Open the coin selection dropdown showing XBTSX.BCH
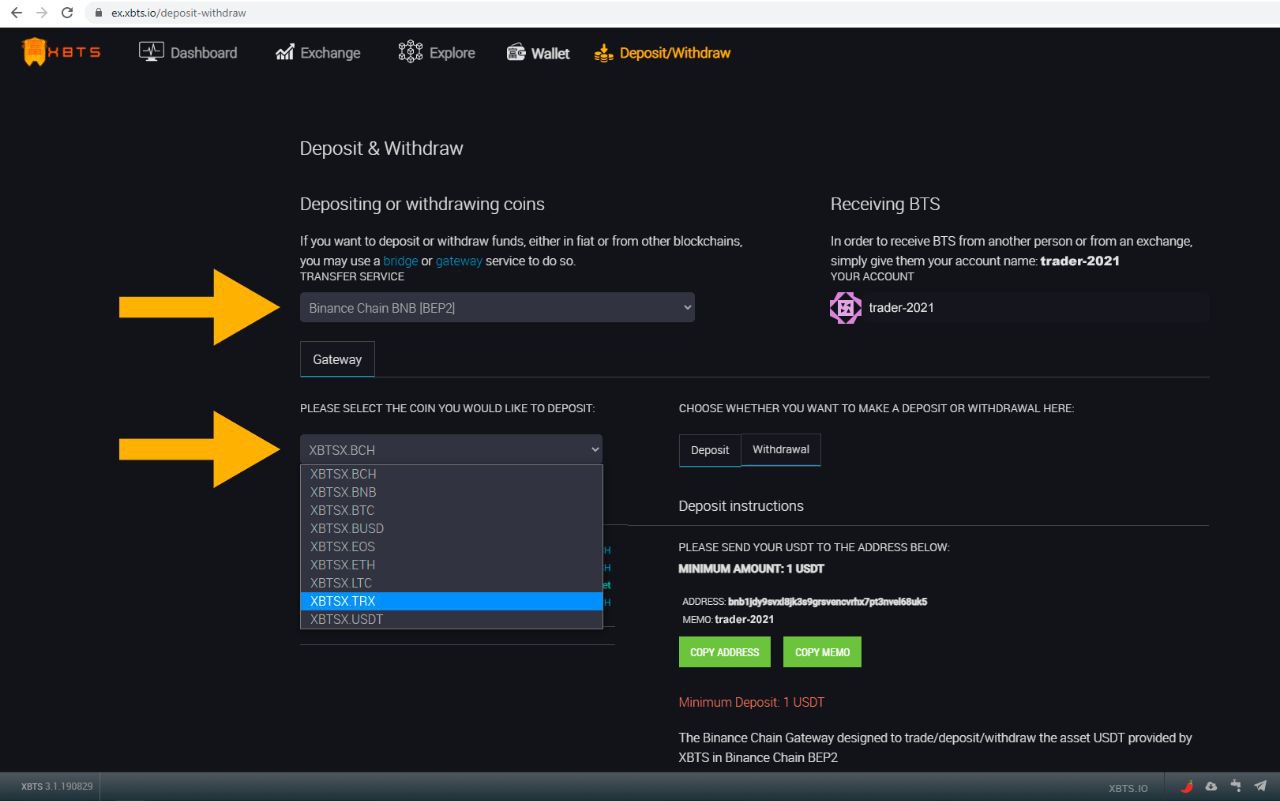Screen dimensions: 1280x801 451,450
